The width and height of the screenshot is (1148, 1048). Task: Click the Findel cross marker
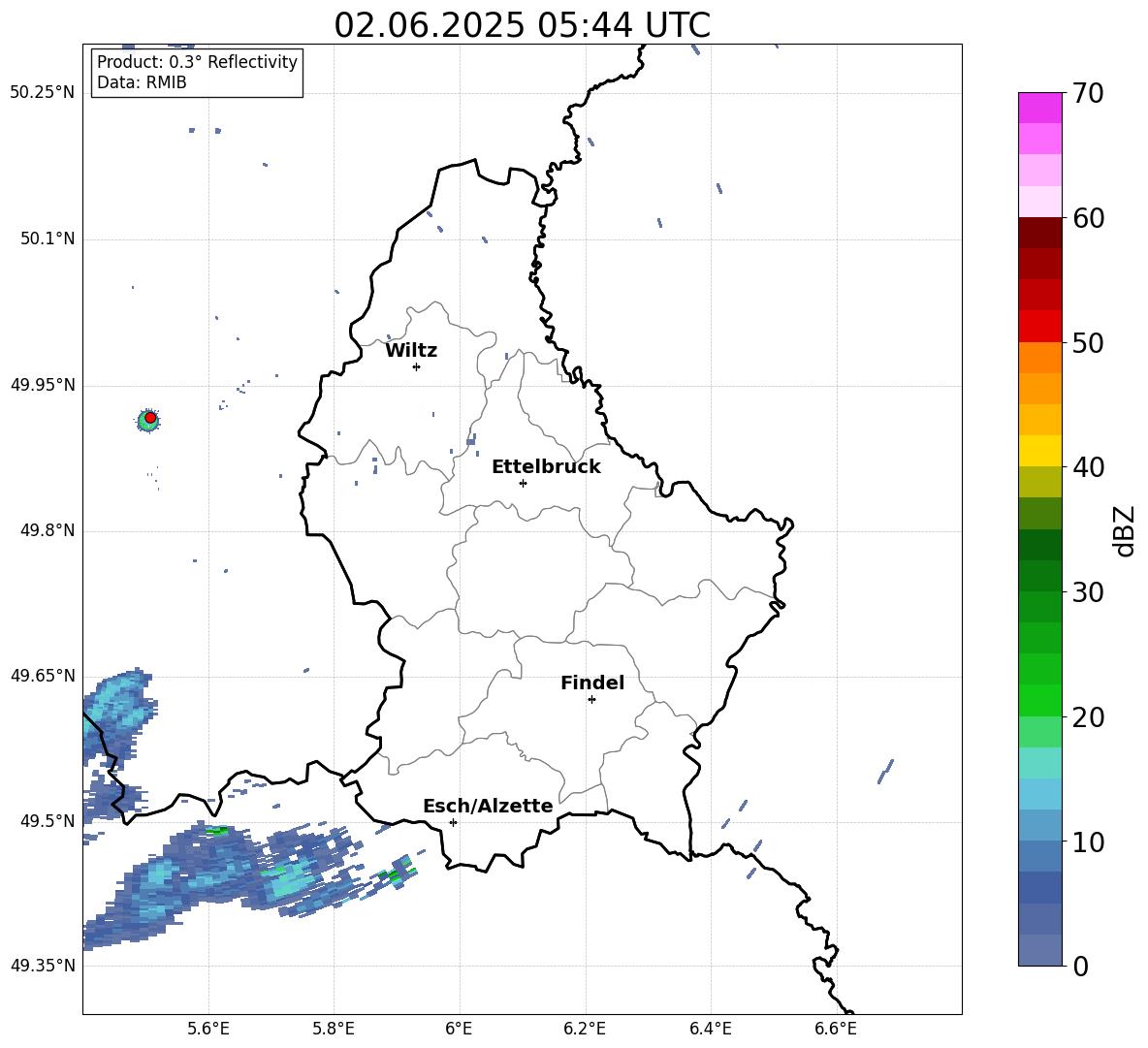(x=591, y=699)
